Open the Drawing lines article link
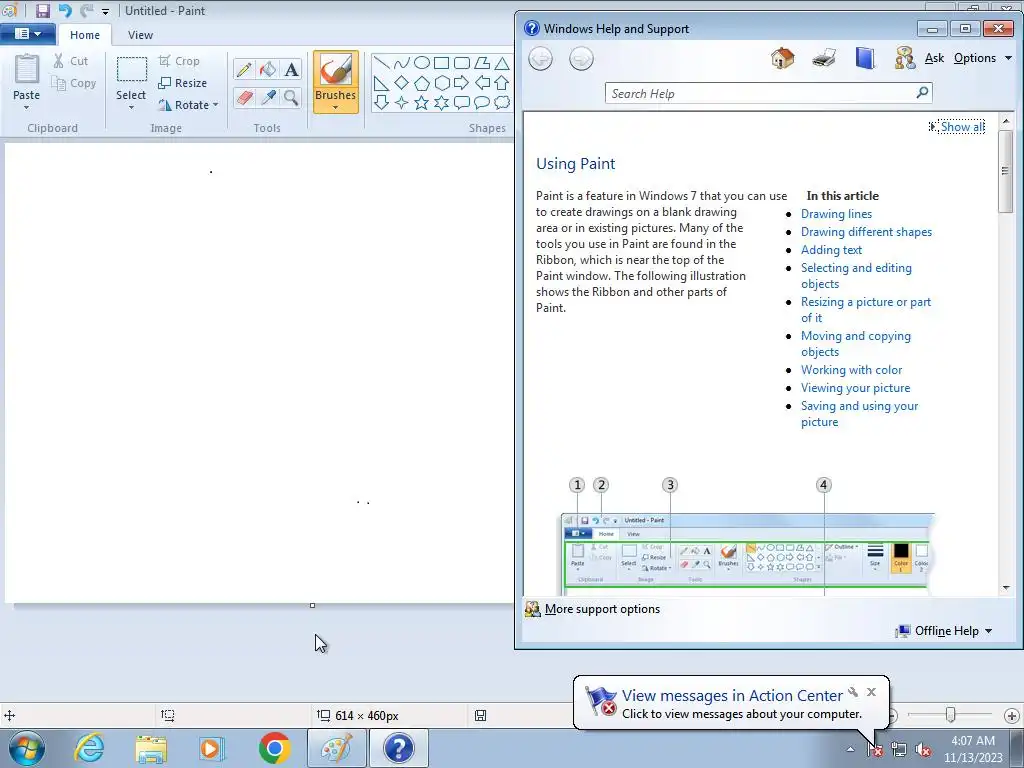This screenshot has height=768, width=1024. pos(836,214)
